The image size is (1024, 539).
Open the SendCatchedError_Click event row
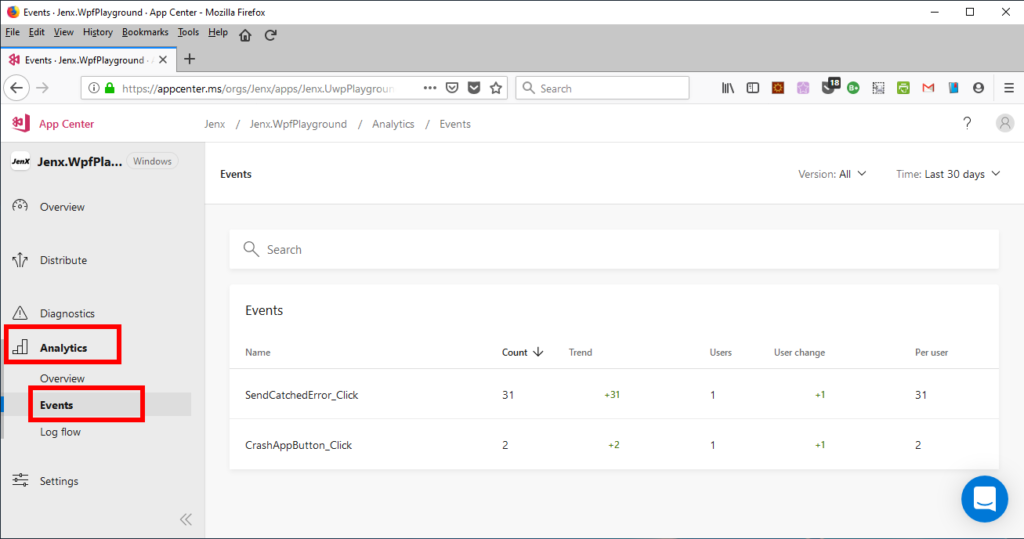click(x=614, y=394)
